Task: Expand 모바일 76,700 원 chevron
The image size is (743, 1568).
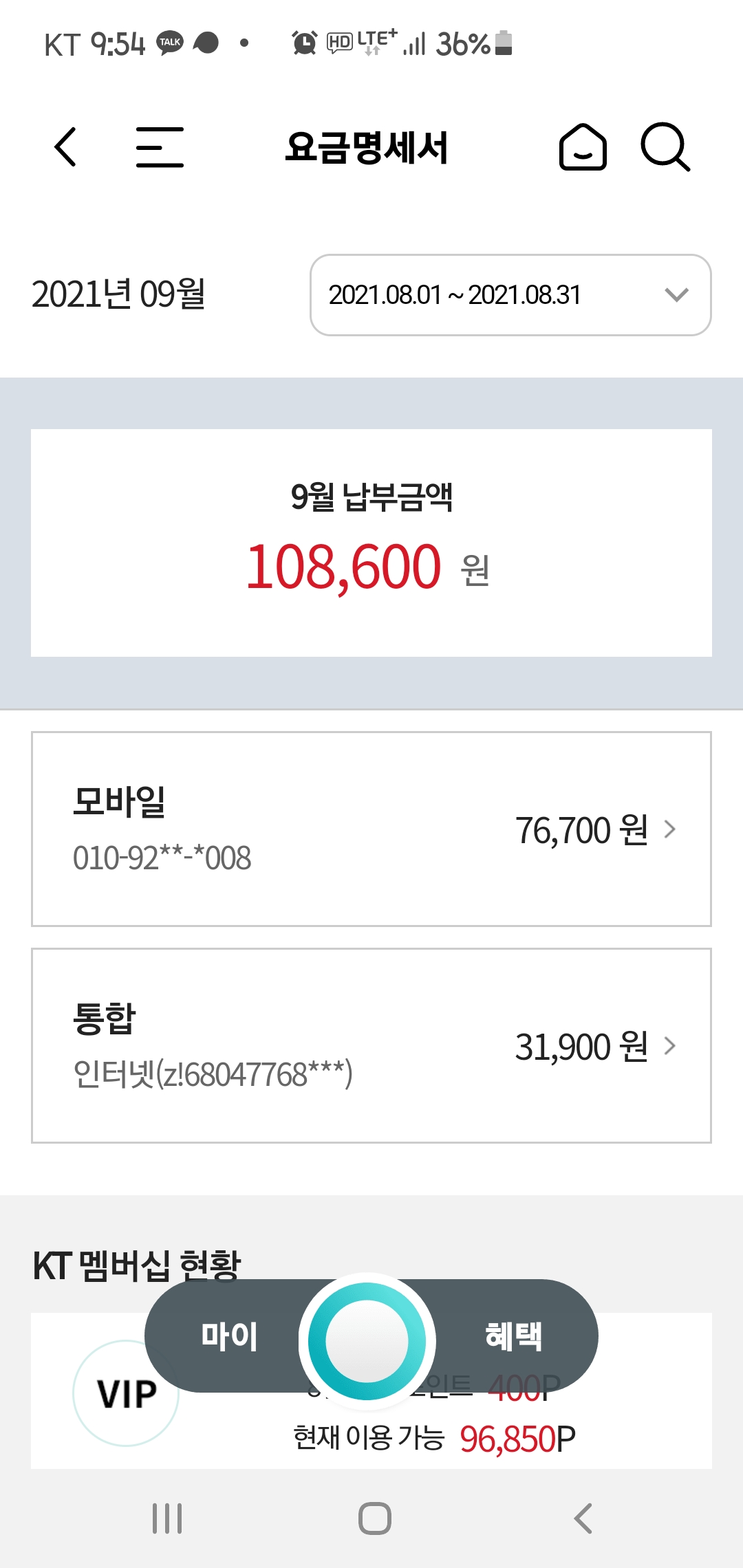Action: (669, 829)
